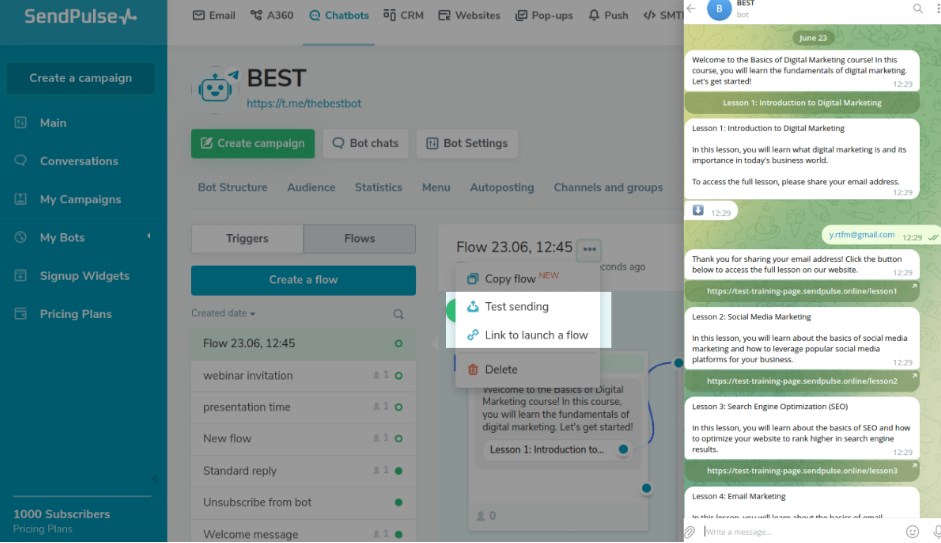Switch to the Statistics tab
Image resolution: width=941 pixels, height=543 pixels.
coord(378,187)
